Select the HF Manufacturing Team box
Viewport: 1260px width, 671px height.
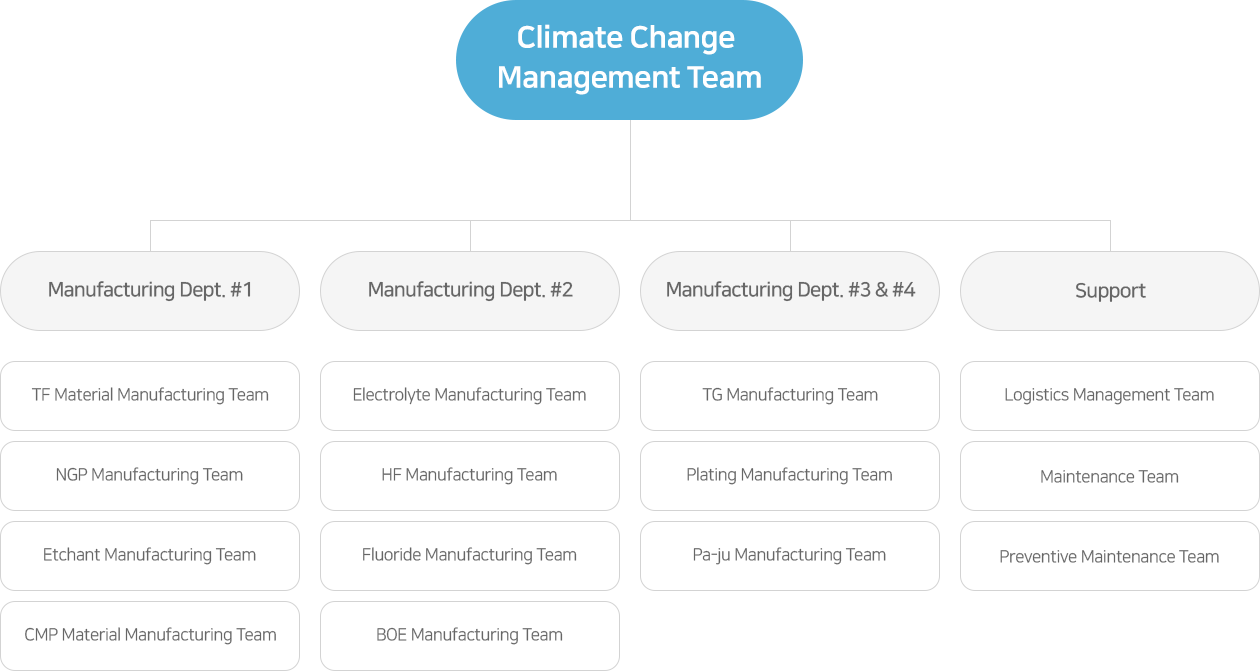pyautogui.click(x=470, y=476)
